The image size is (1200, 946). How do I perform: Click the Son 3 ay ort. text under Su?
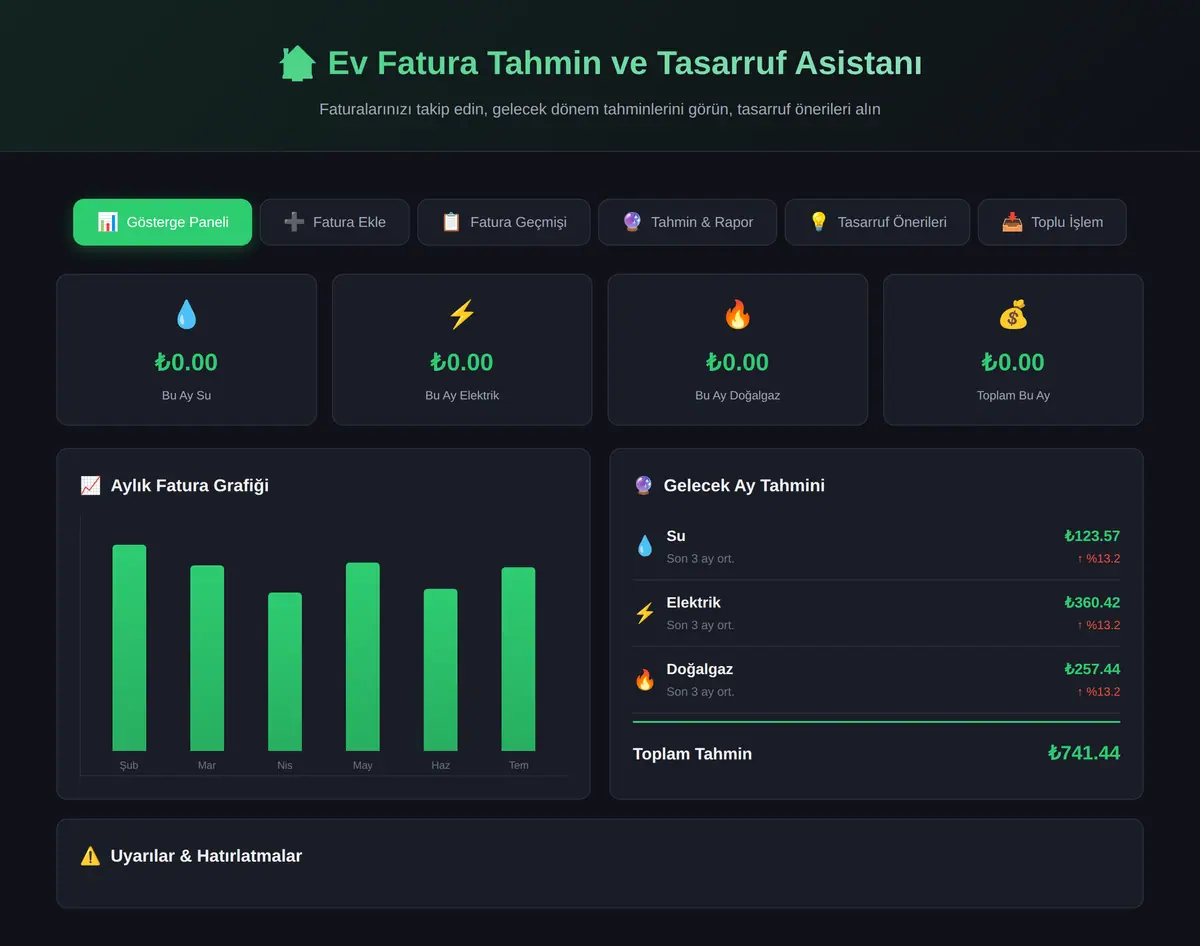click(x=700, y=558)
